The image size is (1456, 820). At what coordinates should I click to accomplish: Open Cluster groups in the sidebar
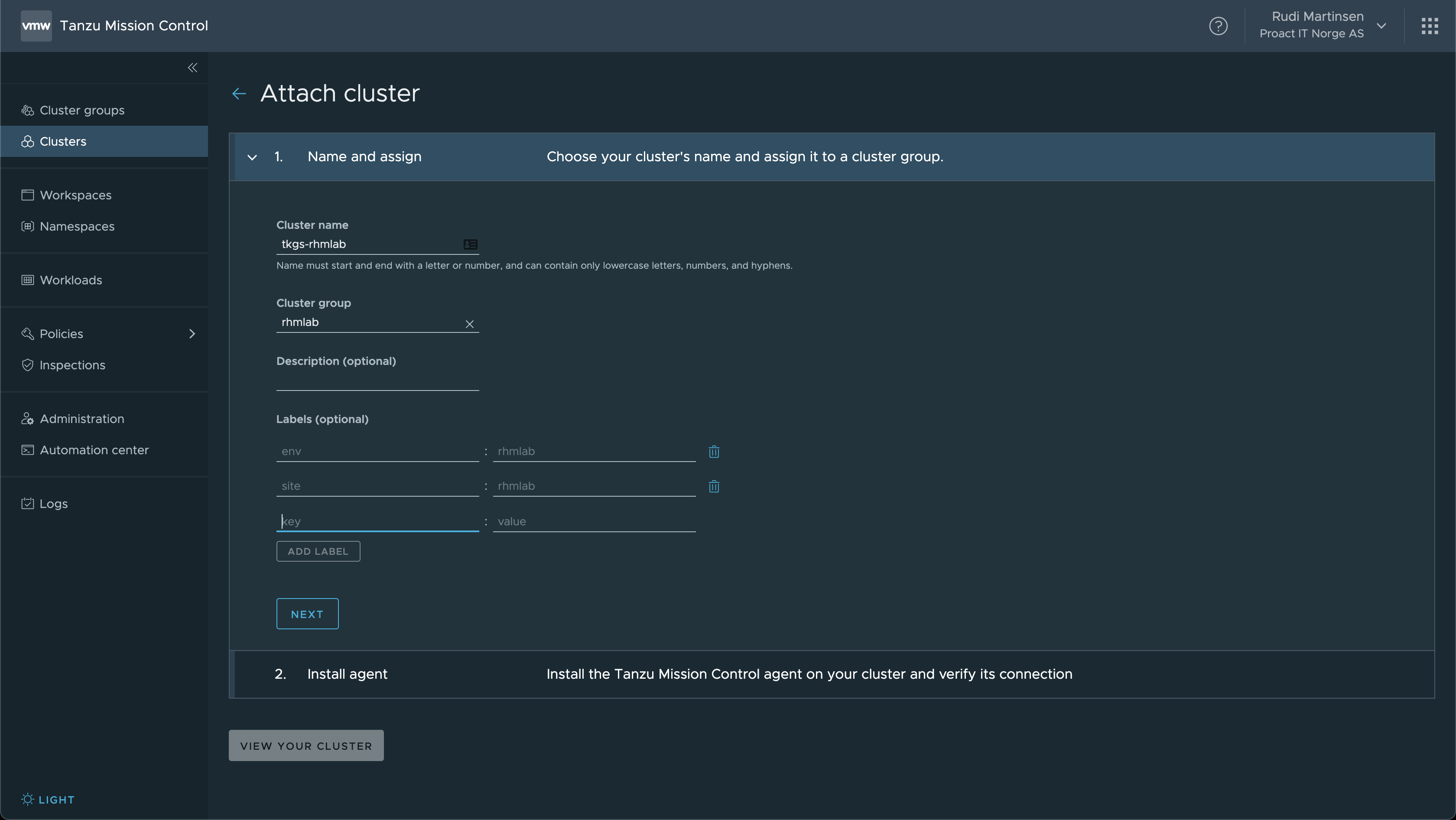104,110
